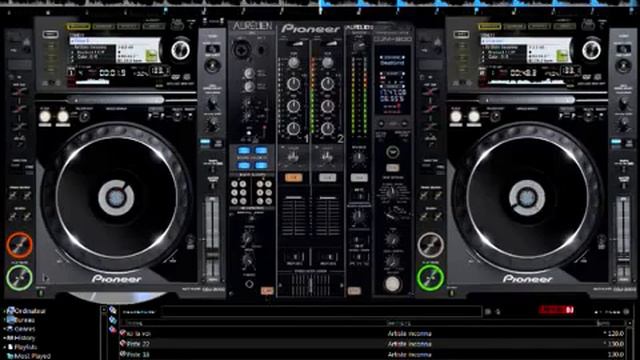Image resolution: width=640 pixels, height=360 pixels.
Task: Trigger hot cue A on left deck
Action: (19, 92)
